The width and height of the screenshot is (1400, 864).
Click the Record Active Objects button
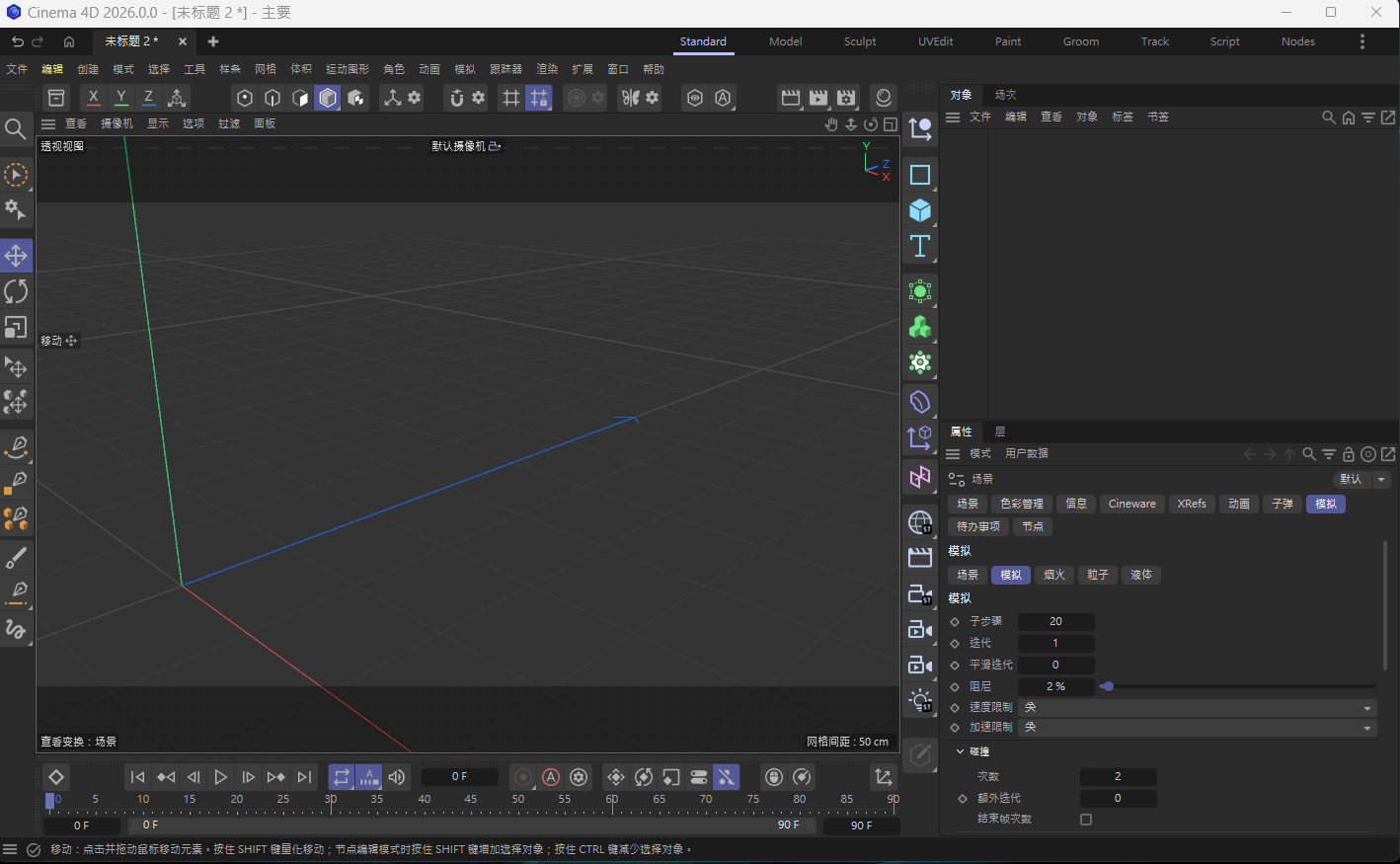point(523,777)
